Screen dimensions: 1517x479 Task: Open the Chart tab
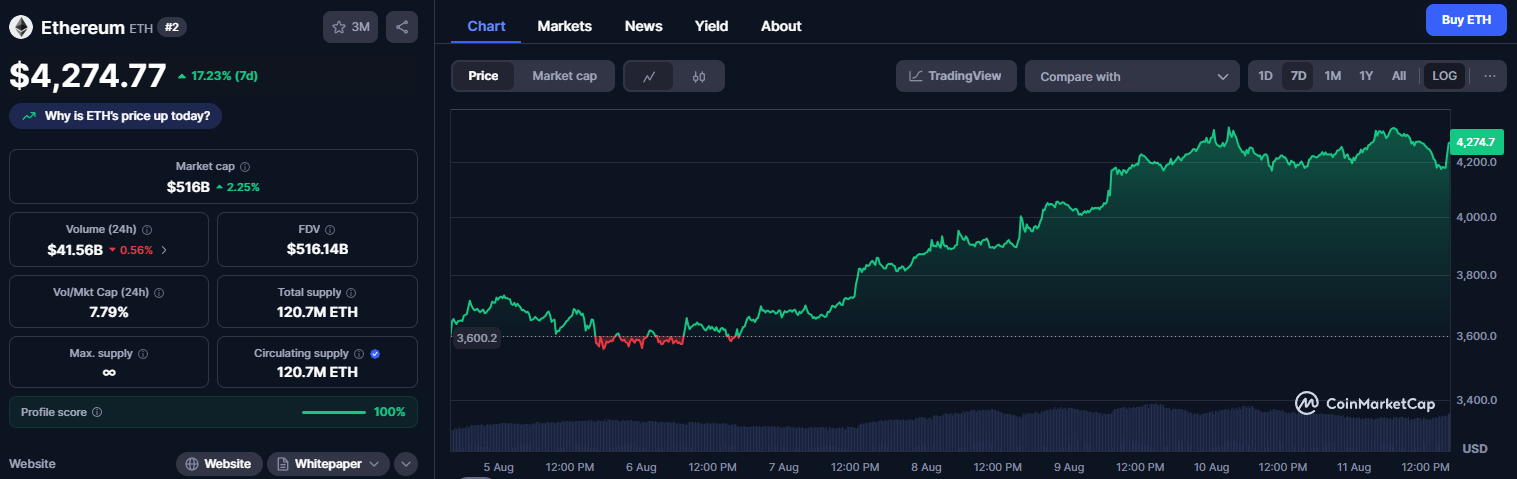point(486,26)
